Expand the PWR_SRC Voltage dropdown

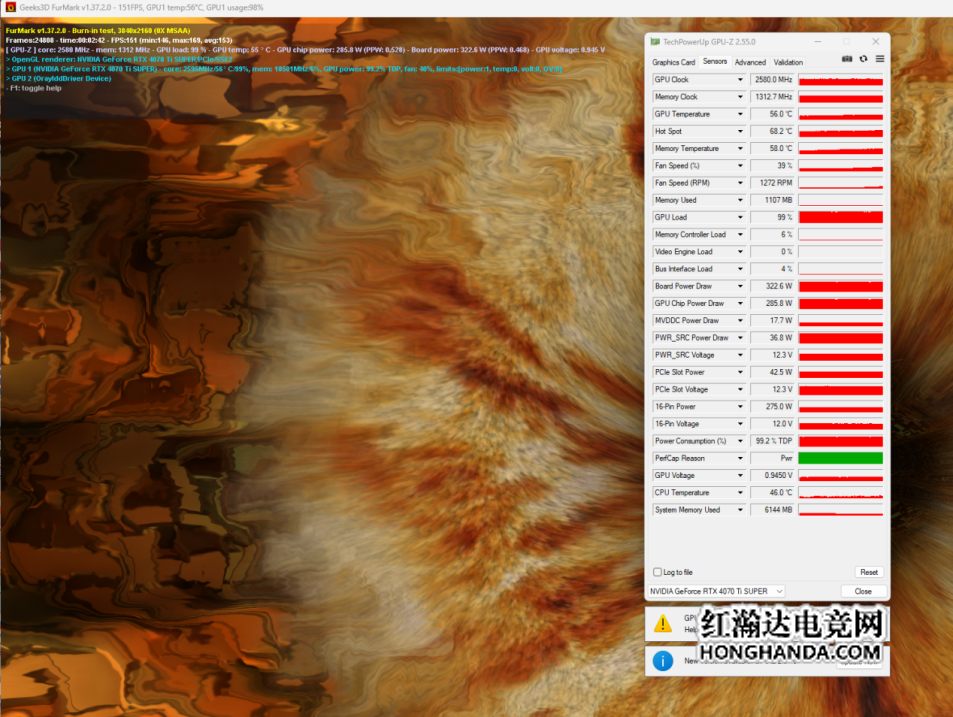[x=740, y=355]
